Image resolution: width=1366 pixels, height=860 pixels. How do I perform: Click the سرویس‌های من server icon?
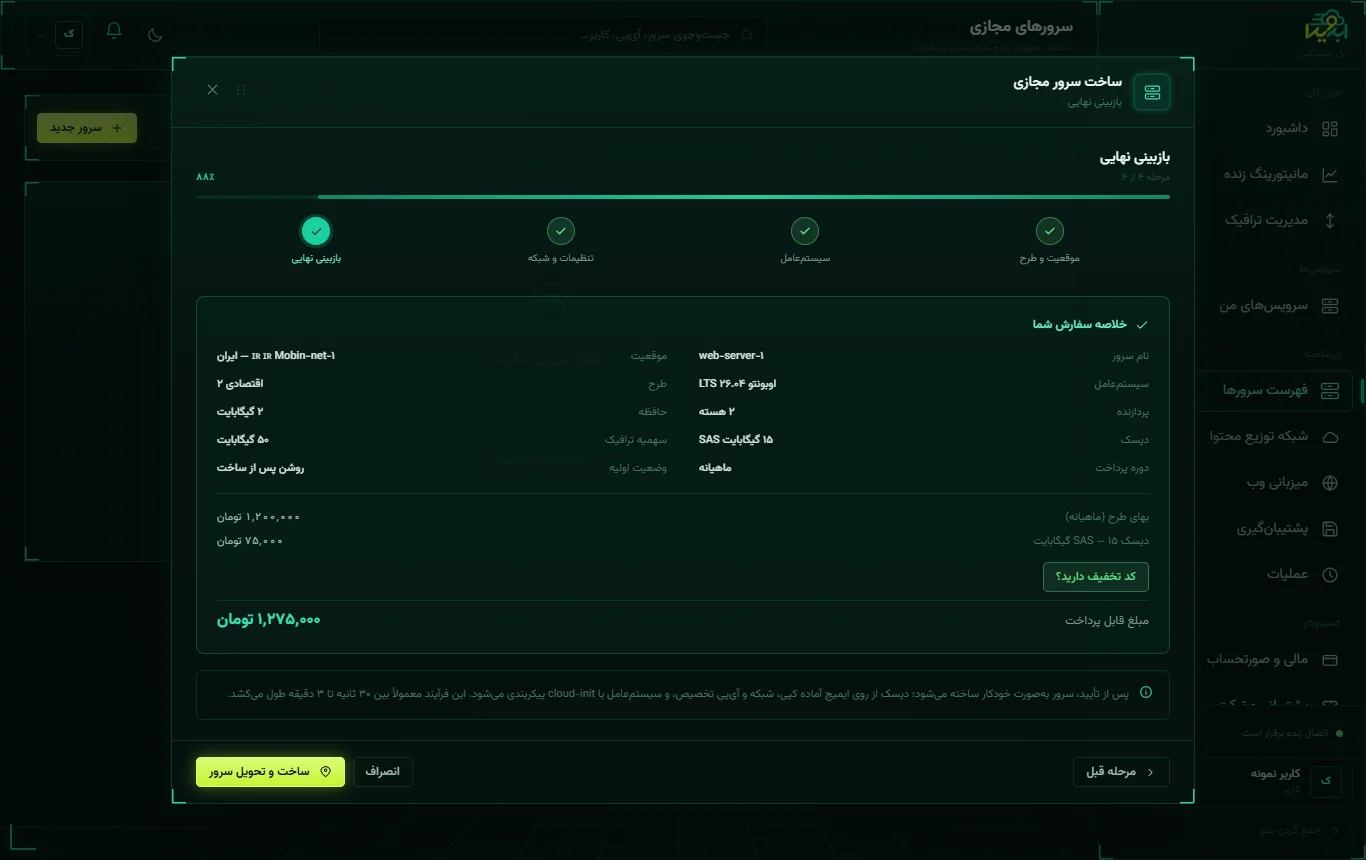[1330, 306]
